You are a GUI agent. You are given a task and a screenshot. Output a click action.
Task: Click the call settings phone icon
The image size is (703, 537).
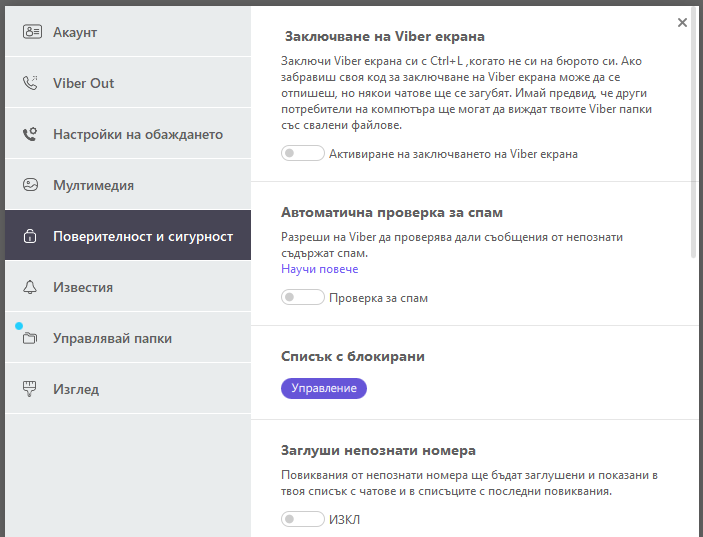point(31,134)
